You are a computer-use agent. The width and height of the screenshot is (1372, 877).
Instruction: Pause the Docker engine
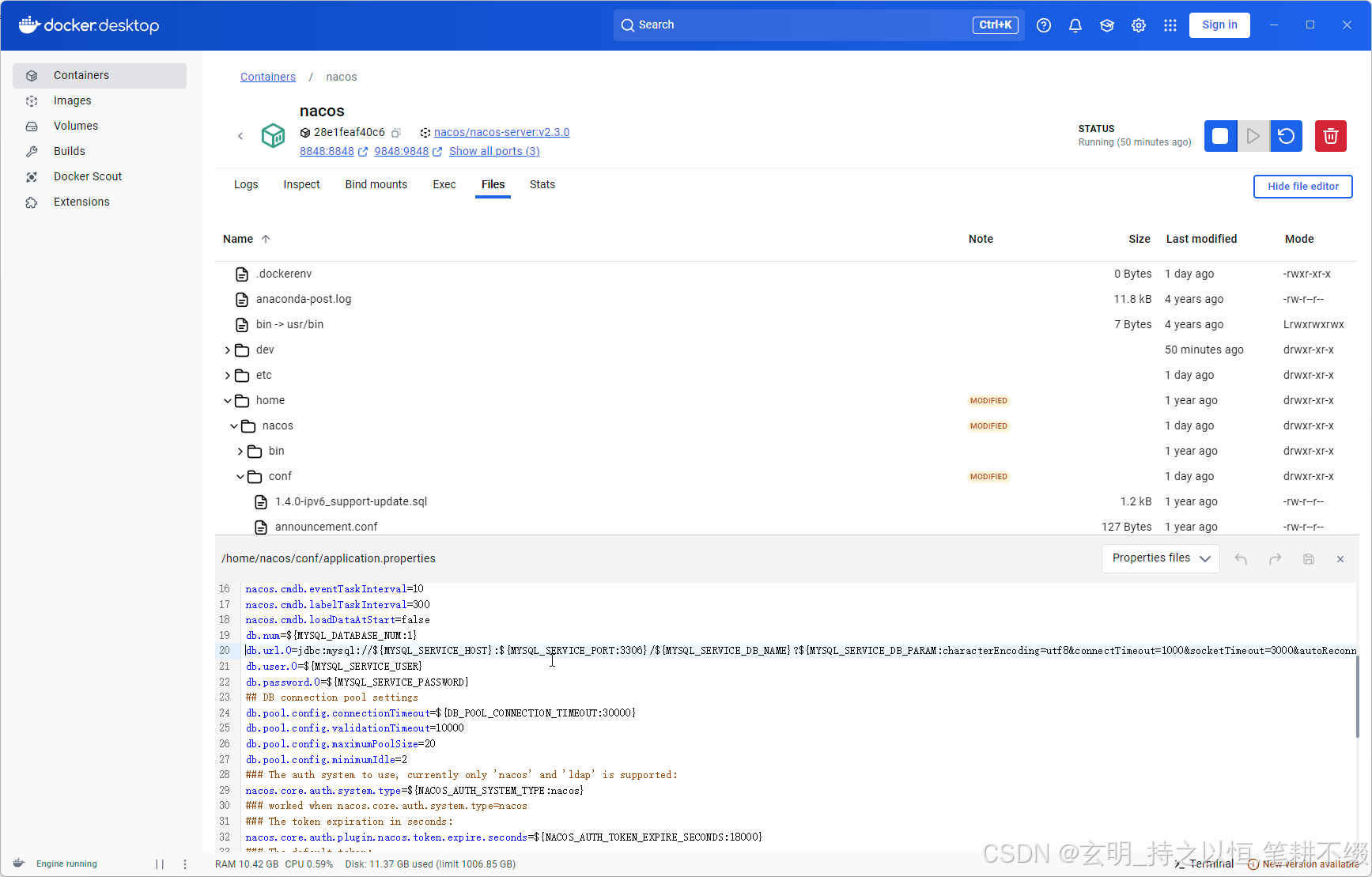click(x=161, y=864)
